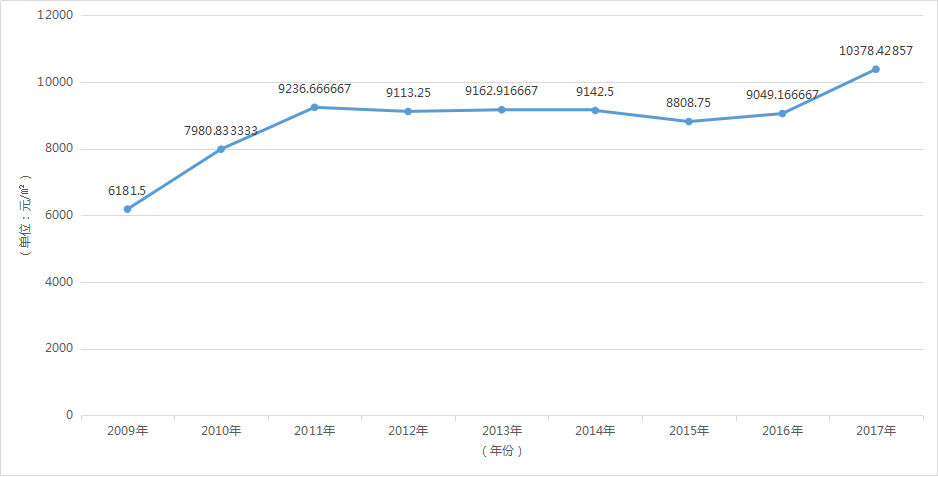The image size is (938, 477).
Task: Select the (单位：元/㎡) vertical axis title
Action: point(26,215)
